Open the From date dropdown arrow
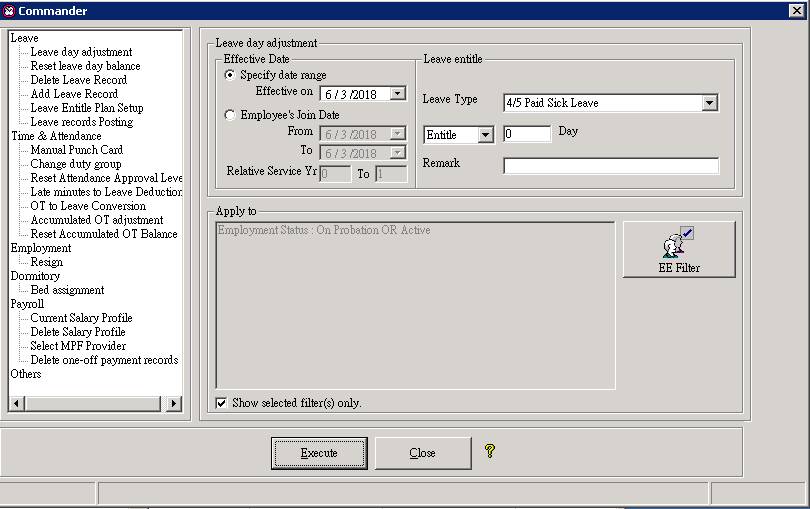This screenshot has height=509, width=810. [397, 134]
